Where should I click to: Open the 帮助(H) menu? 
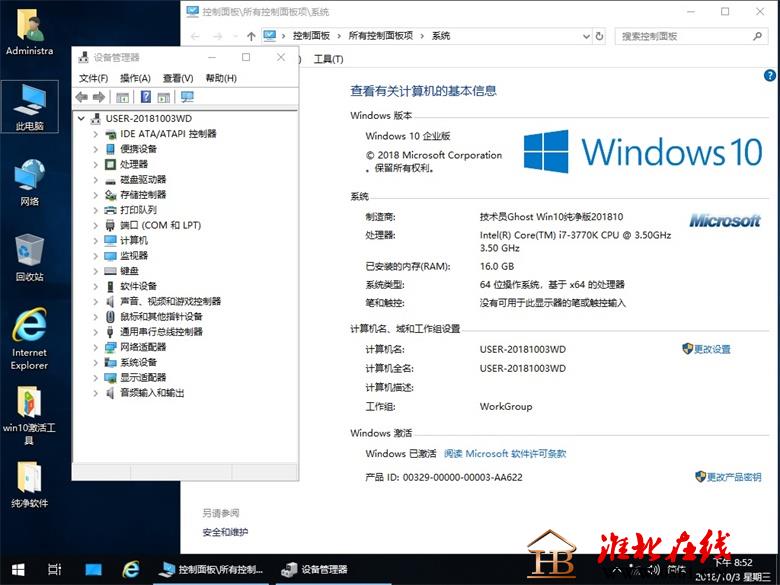(221, 78)
